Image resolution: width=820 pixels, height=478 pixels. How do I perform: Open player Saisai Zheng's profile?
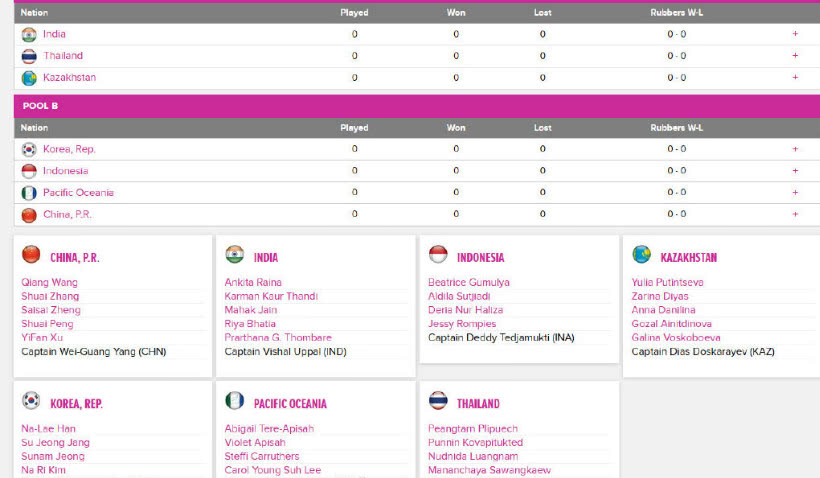[x=51, y=310]
